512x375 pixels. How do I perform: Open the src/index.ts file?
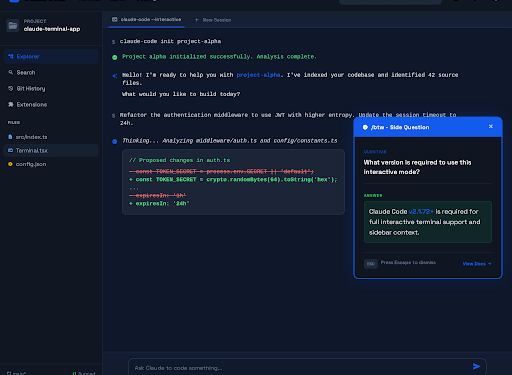click(51, 137)
